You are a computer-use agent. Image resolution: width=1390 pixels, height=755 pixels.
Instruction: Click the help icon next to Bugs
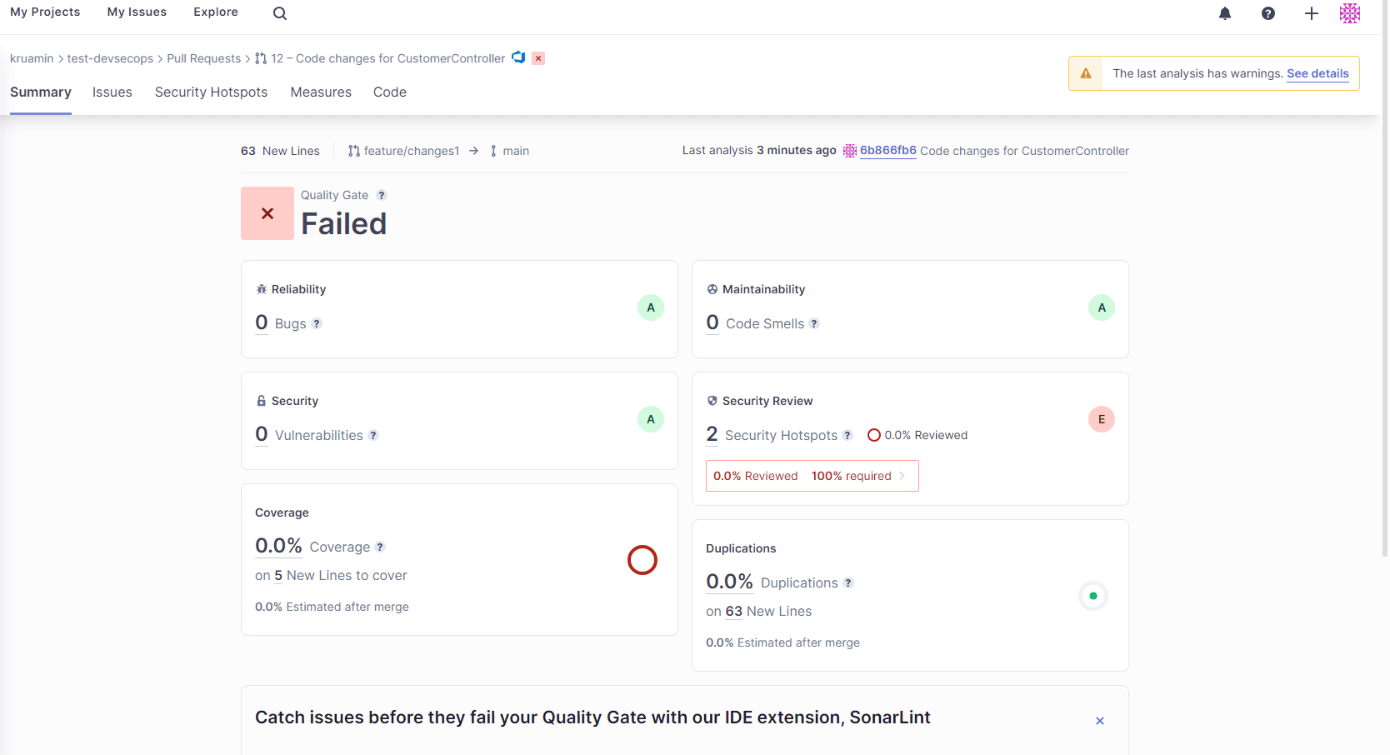[317, 324]
